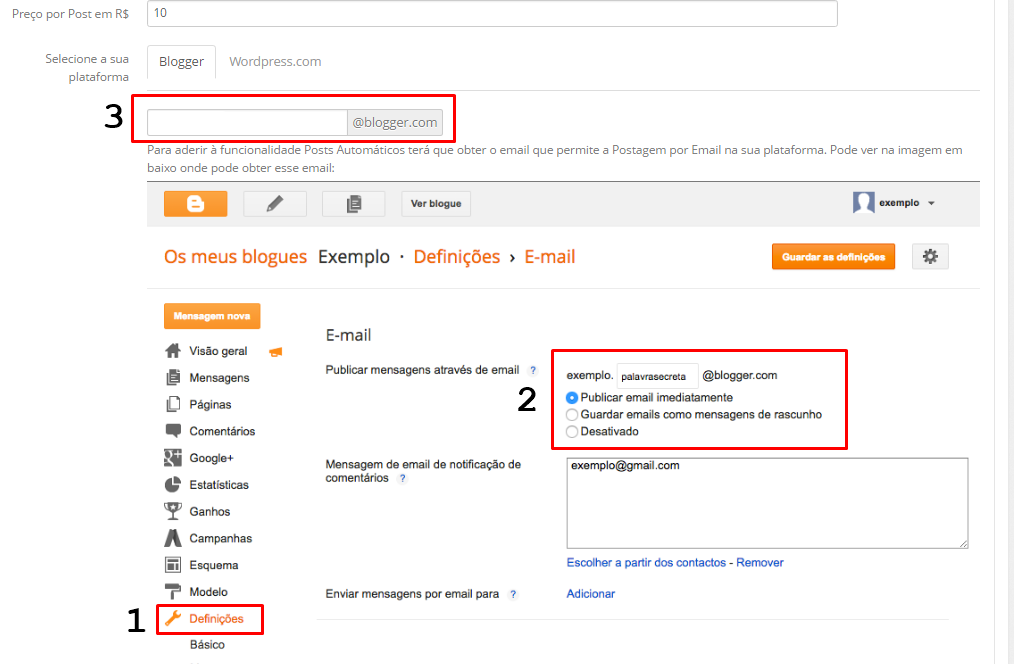This screenshot has width=1014, height=668.
Task: Click the Definições wrench icon
Action: (173, 618)
